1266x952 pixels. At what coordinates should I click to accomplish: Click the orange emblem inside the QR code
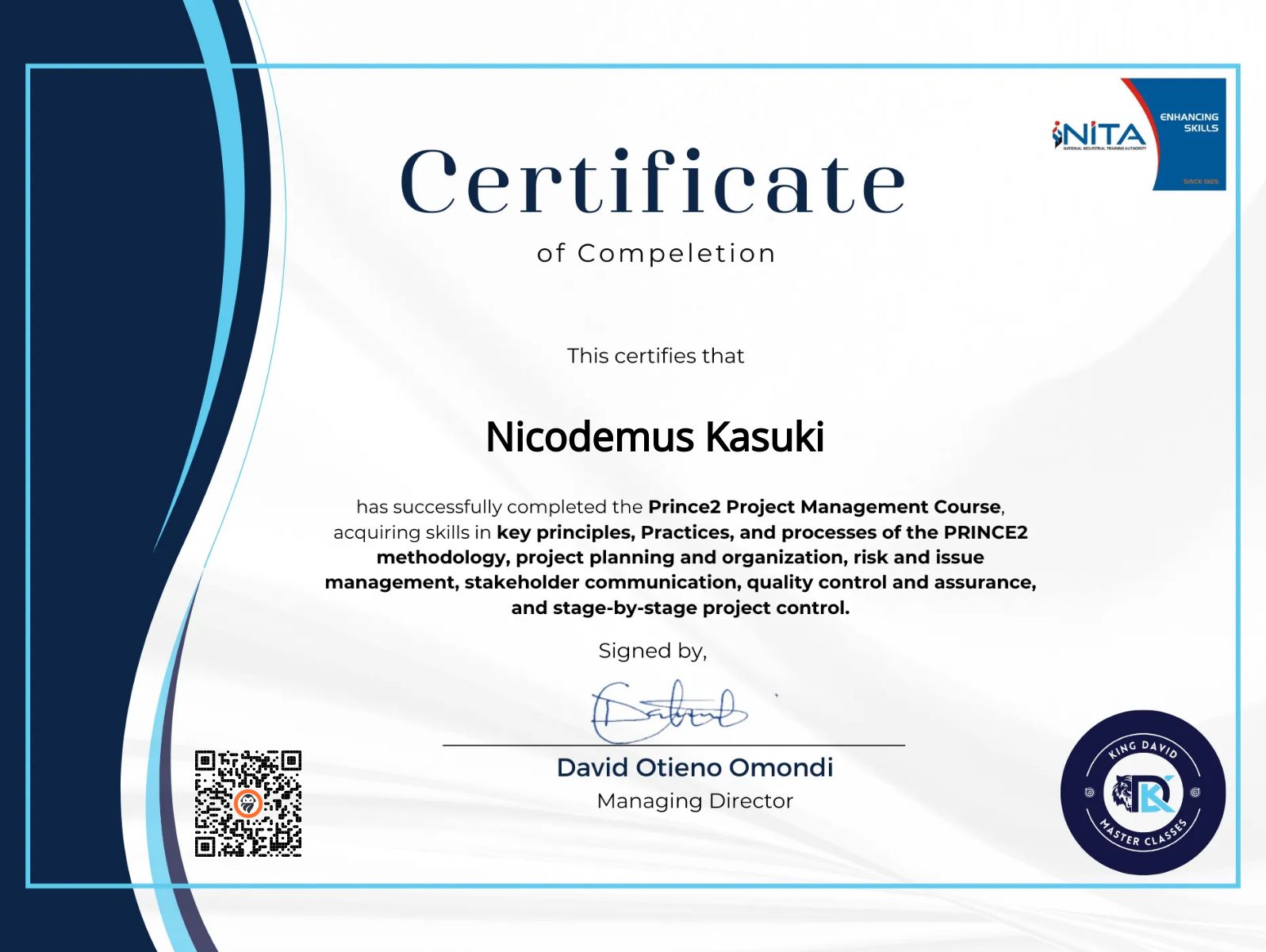(248, 804)
